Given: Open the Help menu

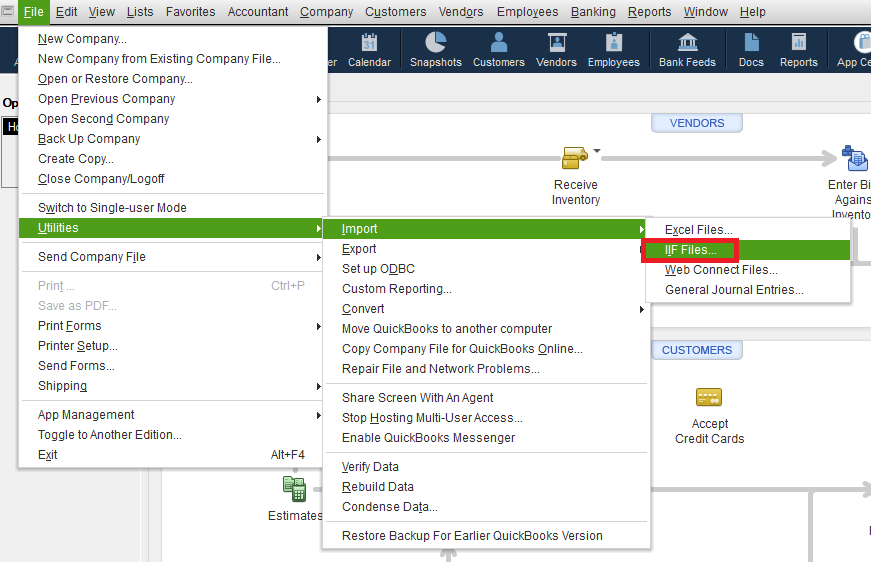Looking at the screenshot, I should pos(752,12).
